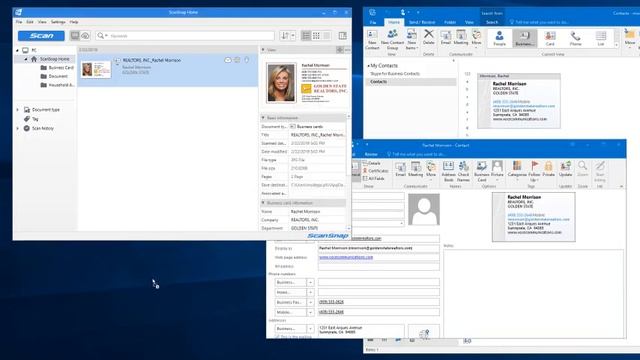Switch to list view in ScanSnap Home
This screenshot has height=360, width=640.
(x=306, y=36)
